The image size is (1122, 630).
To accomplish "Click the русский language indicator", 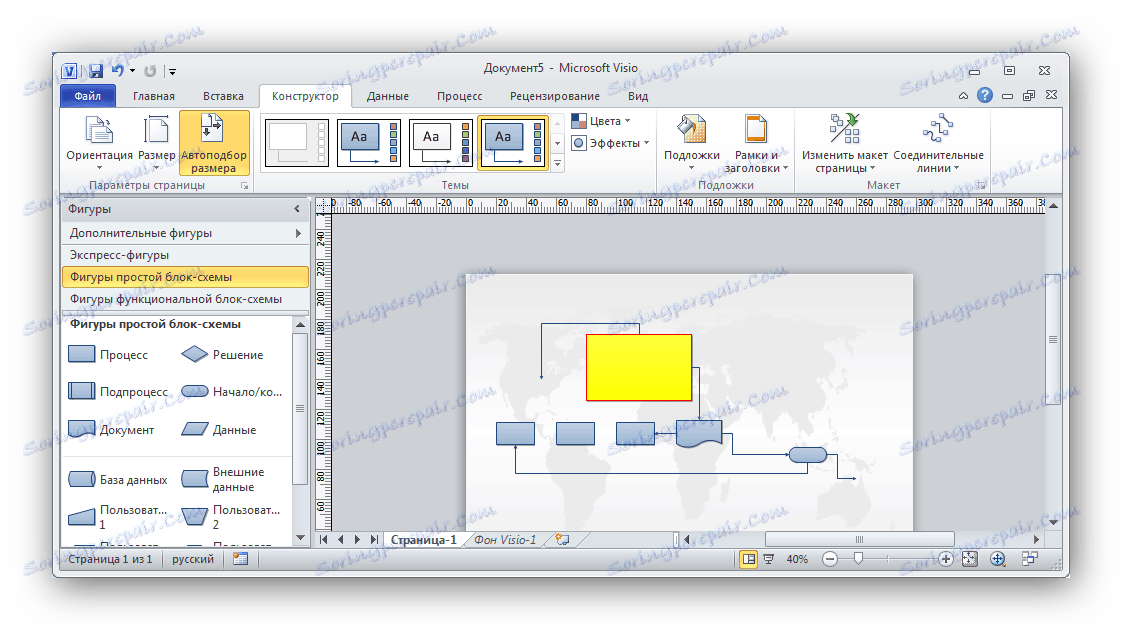I will tap(193, 559).
